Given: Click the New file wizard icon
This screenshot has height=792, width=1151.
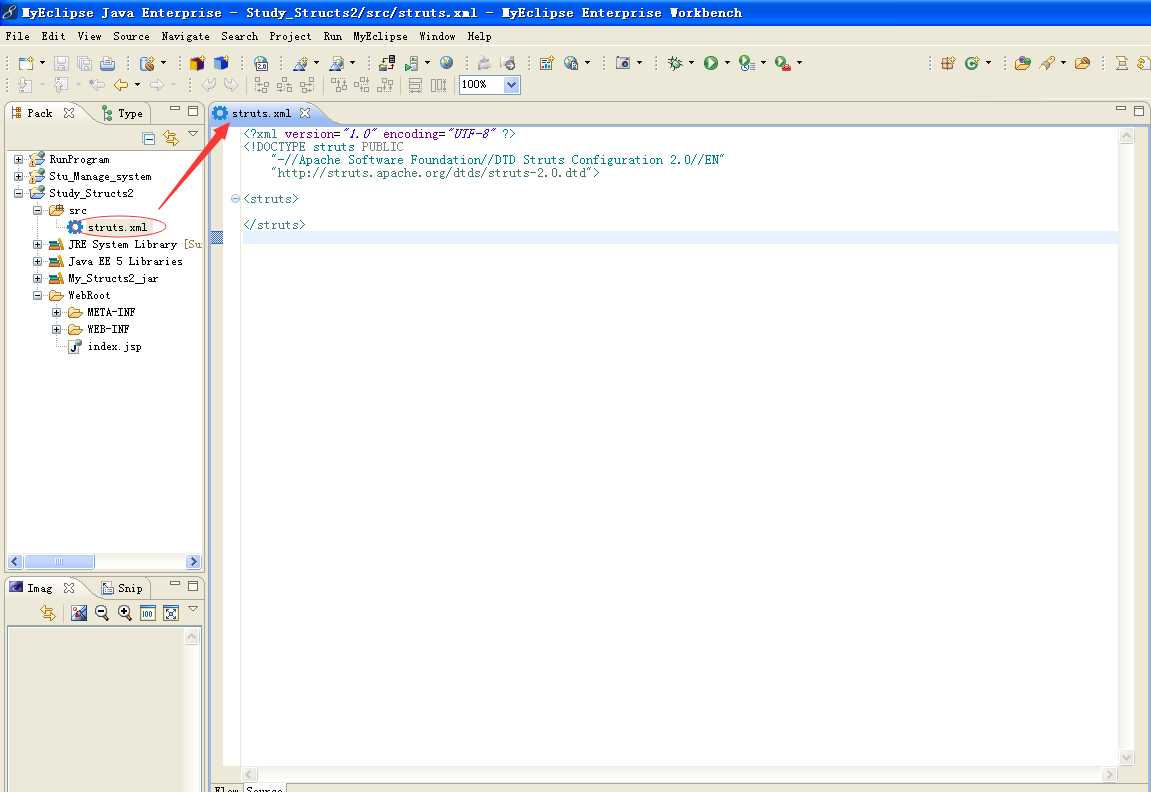Looking at the screenshot, I should tap(26, 63).
